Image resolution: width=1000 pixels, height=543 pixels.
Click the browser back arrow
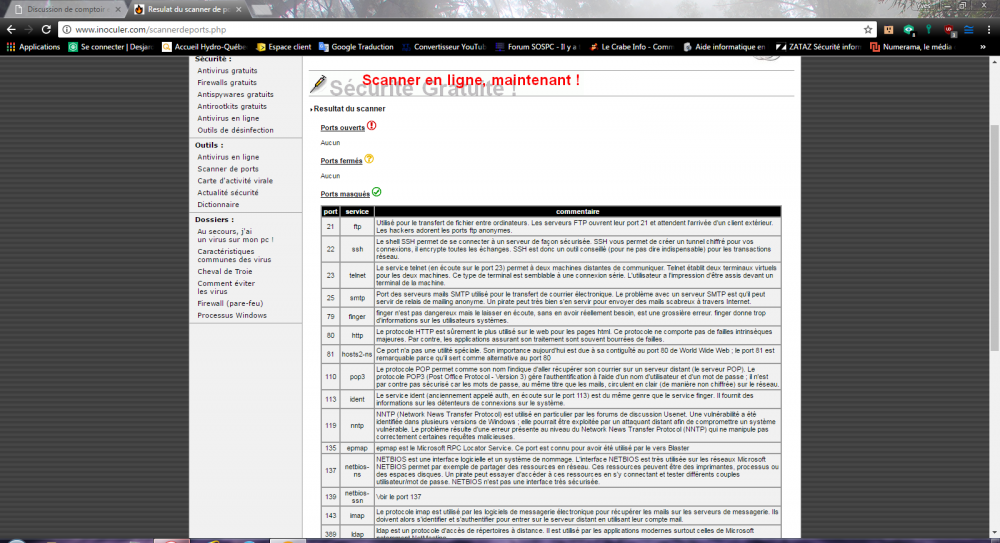tap(11, 29)
